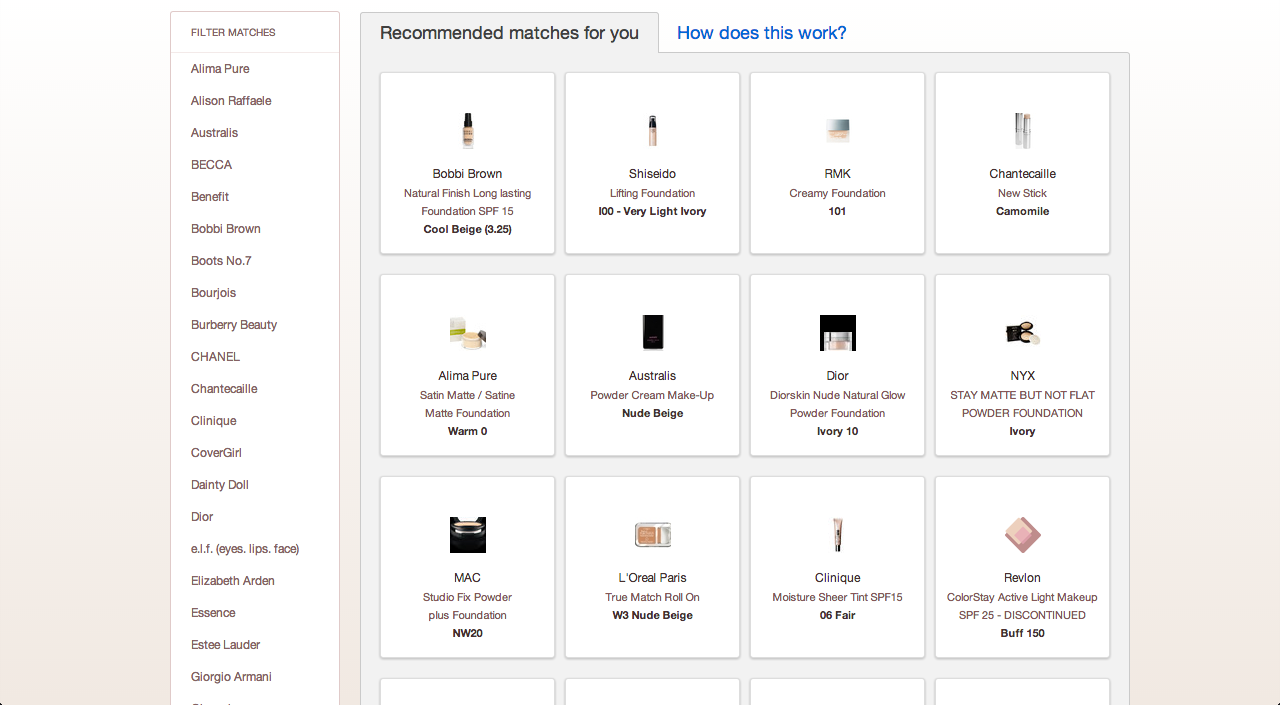Filter matches by Giorgio Armani
This screenshot has height=705, width=1280.
coord(231,677)
